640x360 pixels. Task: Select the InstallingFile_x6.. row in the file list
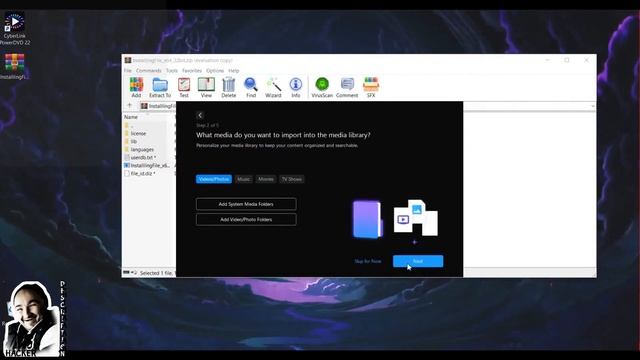tap(147, 165)
